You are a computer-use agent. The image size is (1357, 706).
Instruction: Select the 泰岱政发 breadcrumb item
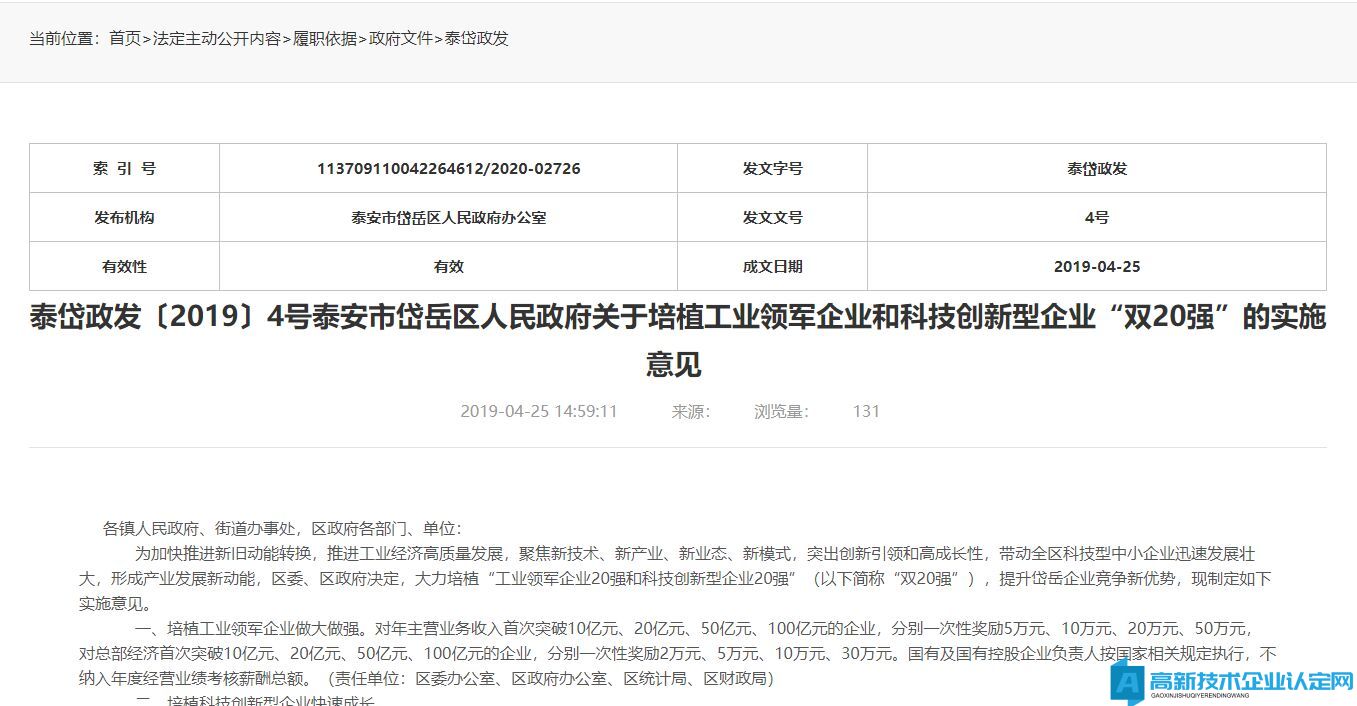pos(477,39)
